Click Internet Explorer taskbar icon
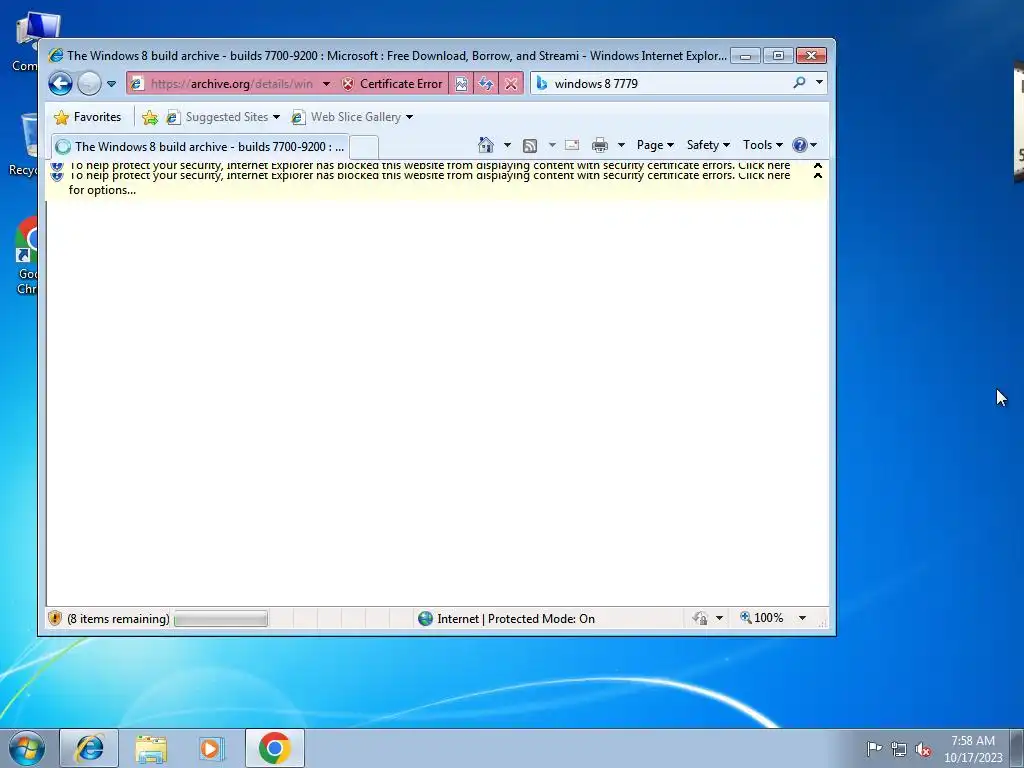Screen dimensions: 1024x768 point(89,748)
